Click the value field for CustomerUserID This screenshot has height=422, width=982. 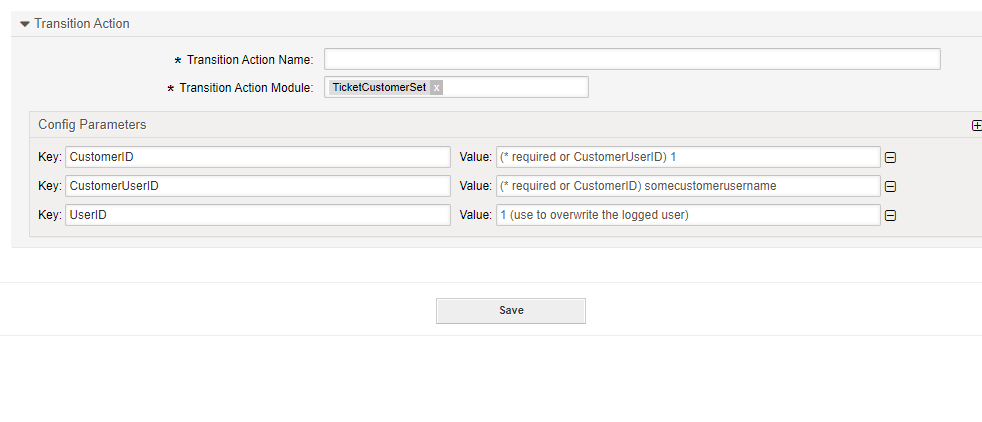pos(687,186)
